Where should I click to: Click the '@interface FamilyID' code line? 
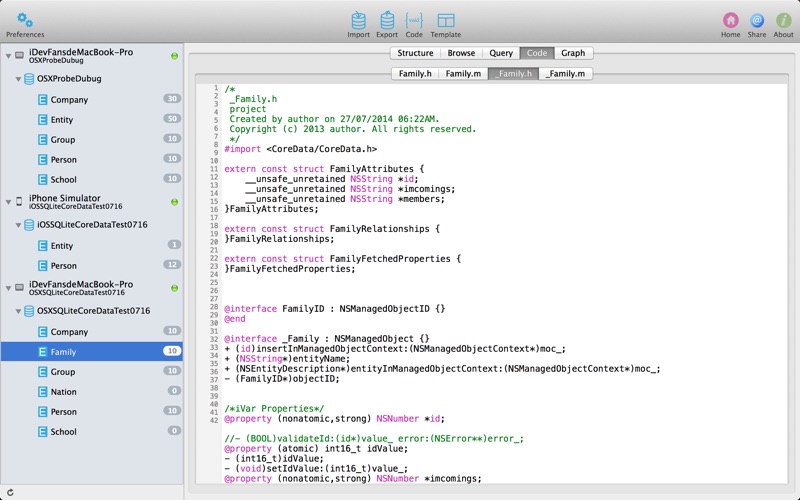[335, 309]
